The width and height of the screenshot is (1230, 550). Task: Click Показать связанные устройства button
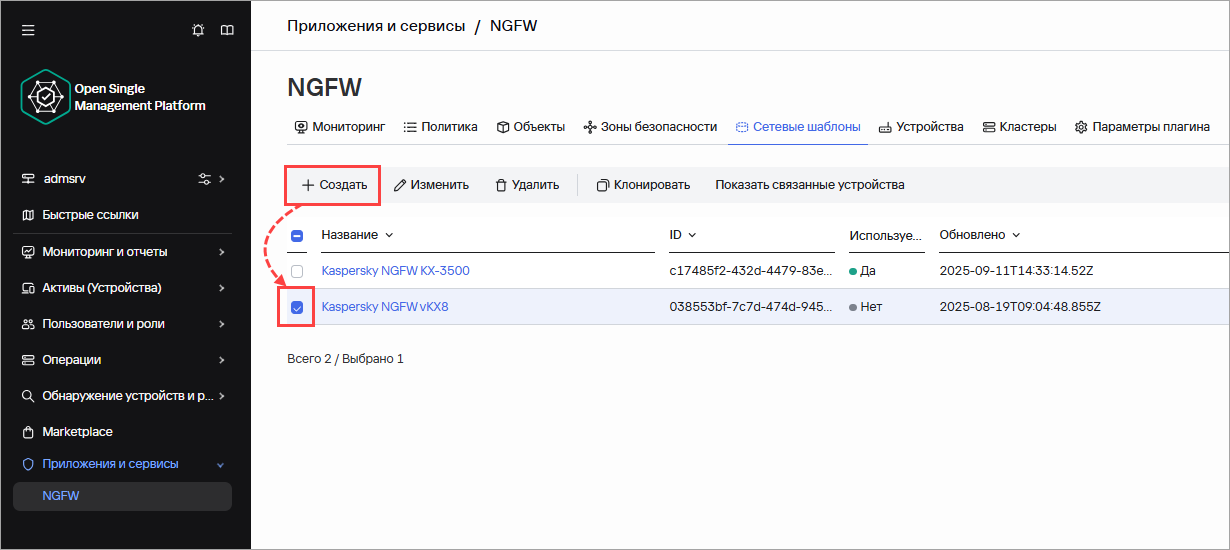tap(810, 185)
